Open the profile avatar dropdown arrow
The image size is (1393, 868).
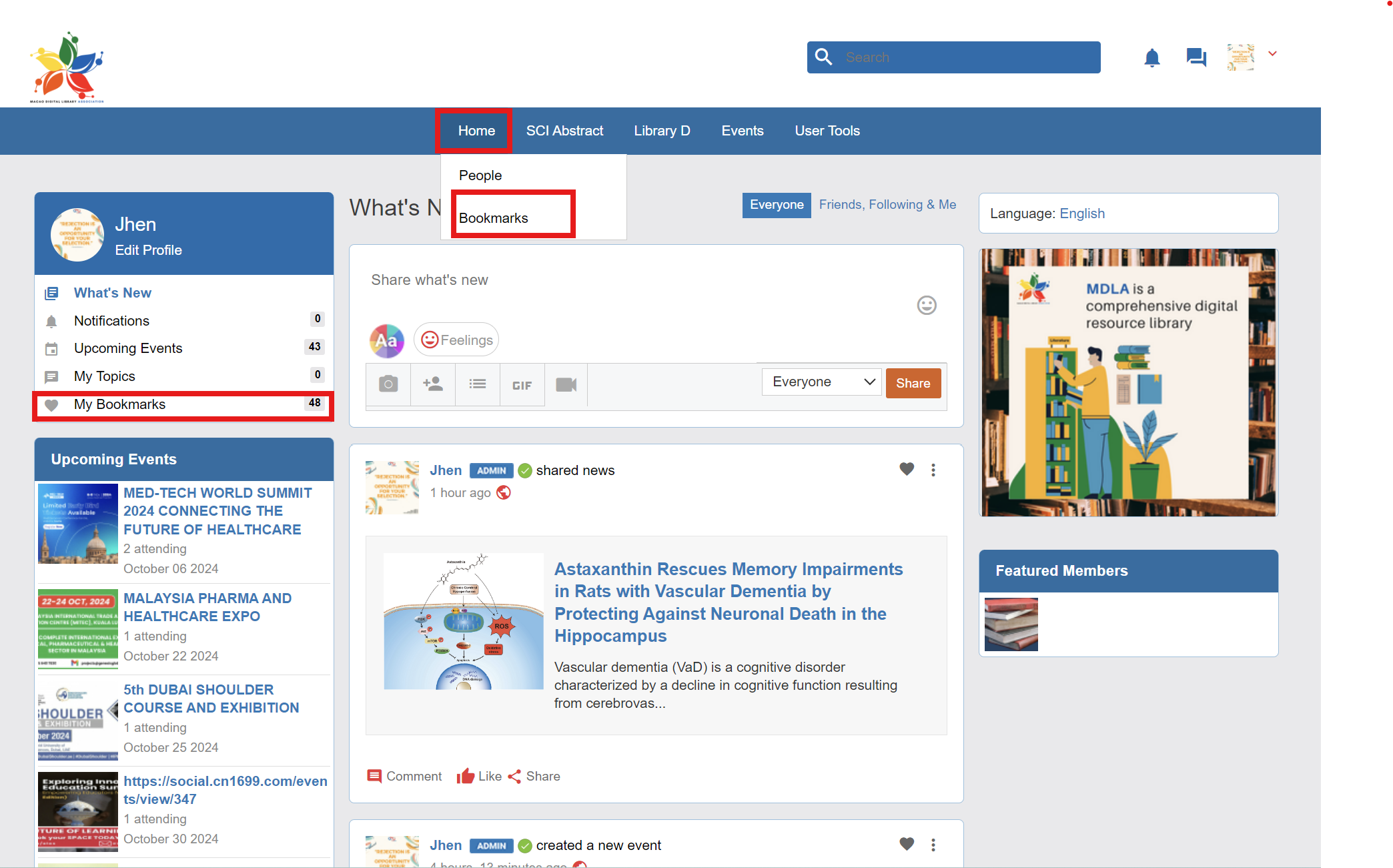pyautogui.click(x=1272, y=54)
